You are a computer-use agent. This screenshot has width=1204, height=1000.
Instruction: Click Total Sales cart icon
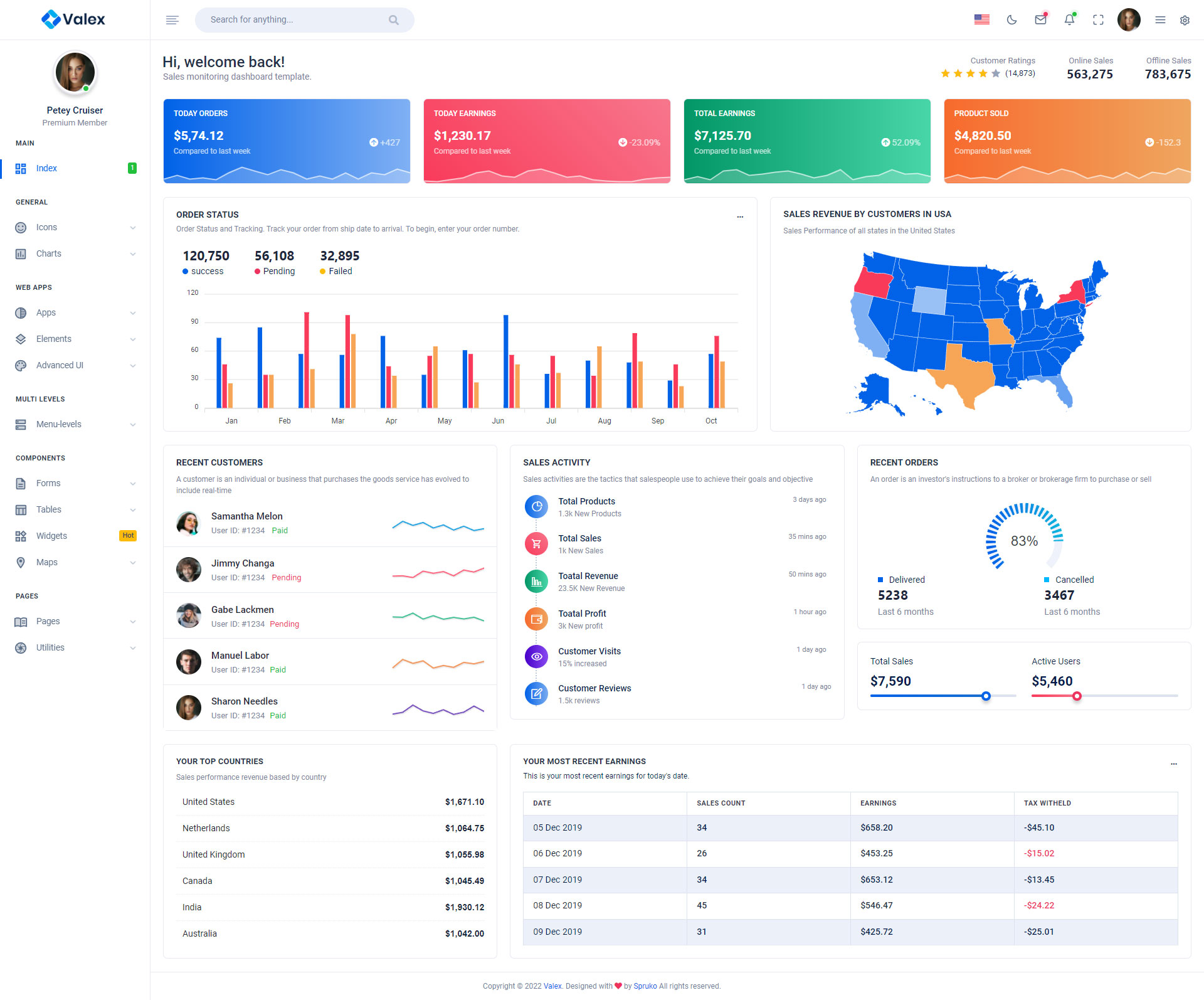(x=536, y=544)
